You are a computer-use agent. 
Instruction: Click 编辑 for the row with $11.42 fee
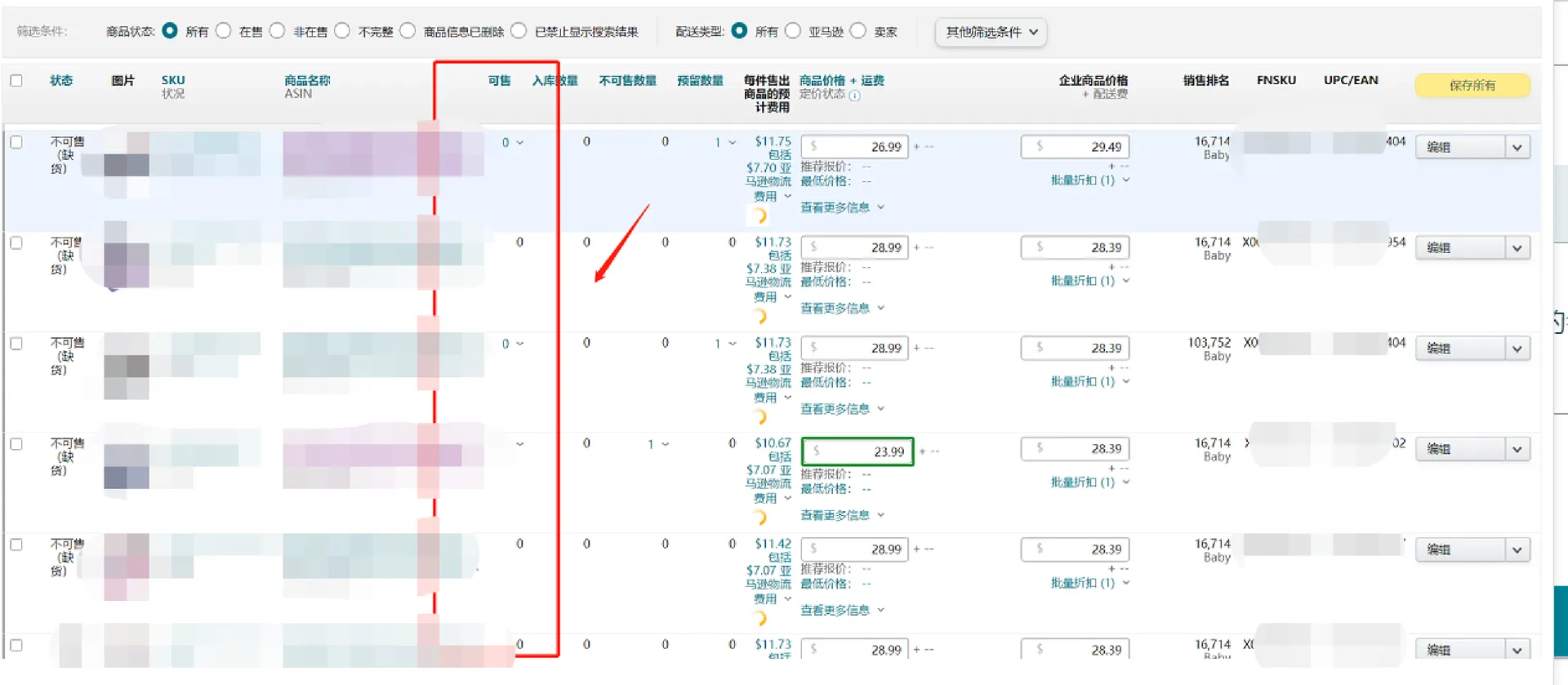point(1460,549)
